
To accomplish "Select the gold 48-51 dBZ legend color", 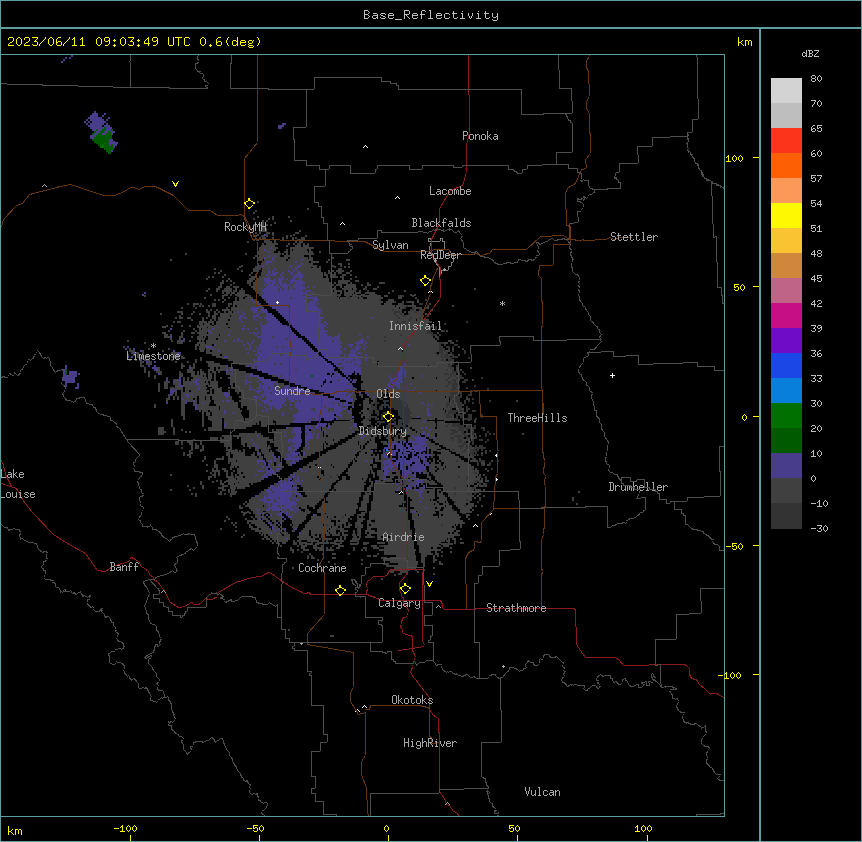I will pos(786,240).
